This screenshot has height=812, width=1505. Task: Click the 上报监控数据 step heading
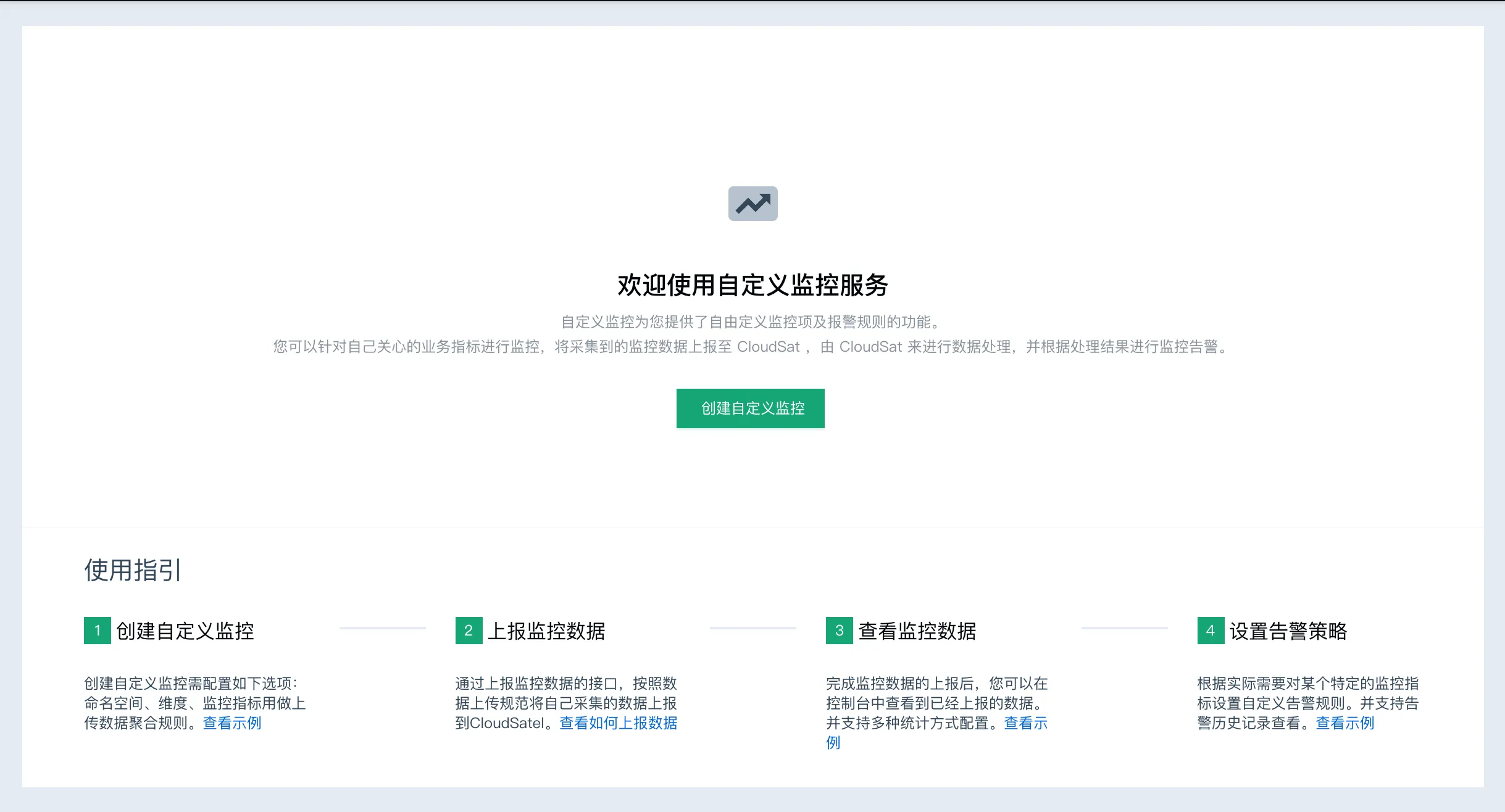pyautogui.click(x=546, y=631)
